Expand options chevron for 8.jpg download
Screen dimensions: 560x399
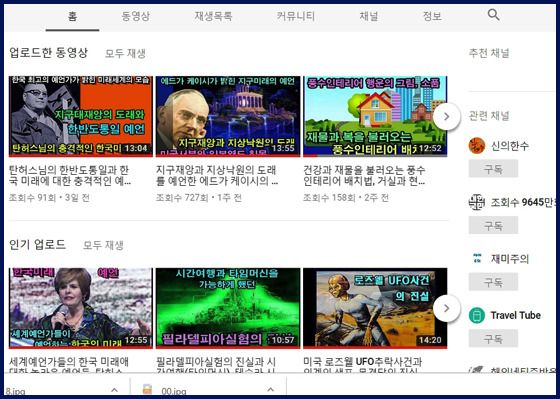[114, 390]
